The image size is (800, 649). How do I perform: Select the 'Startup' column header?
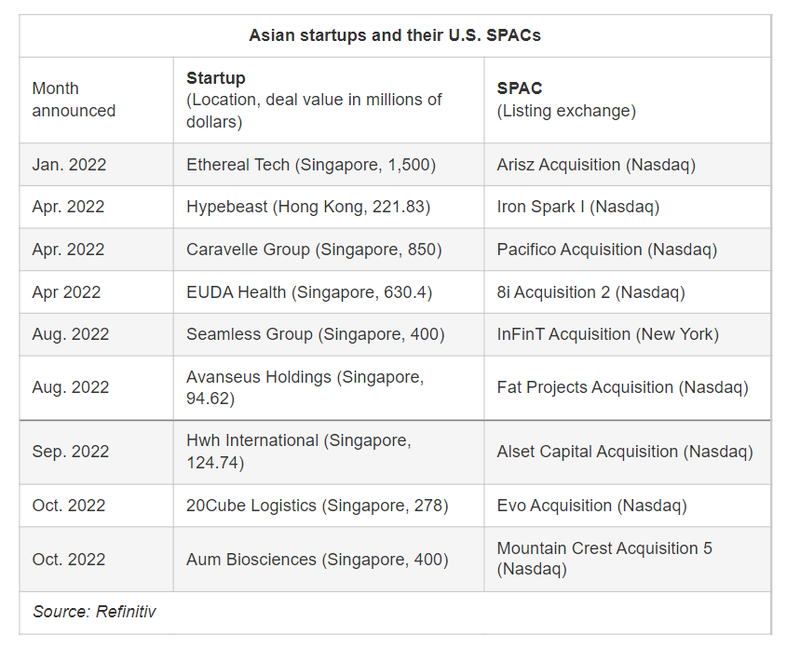[x=215, y=78]
